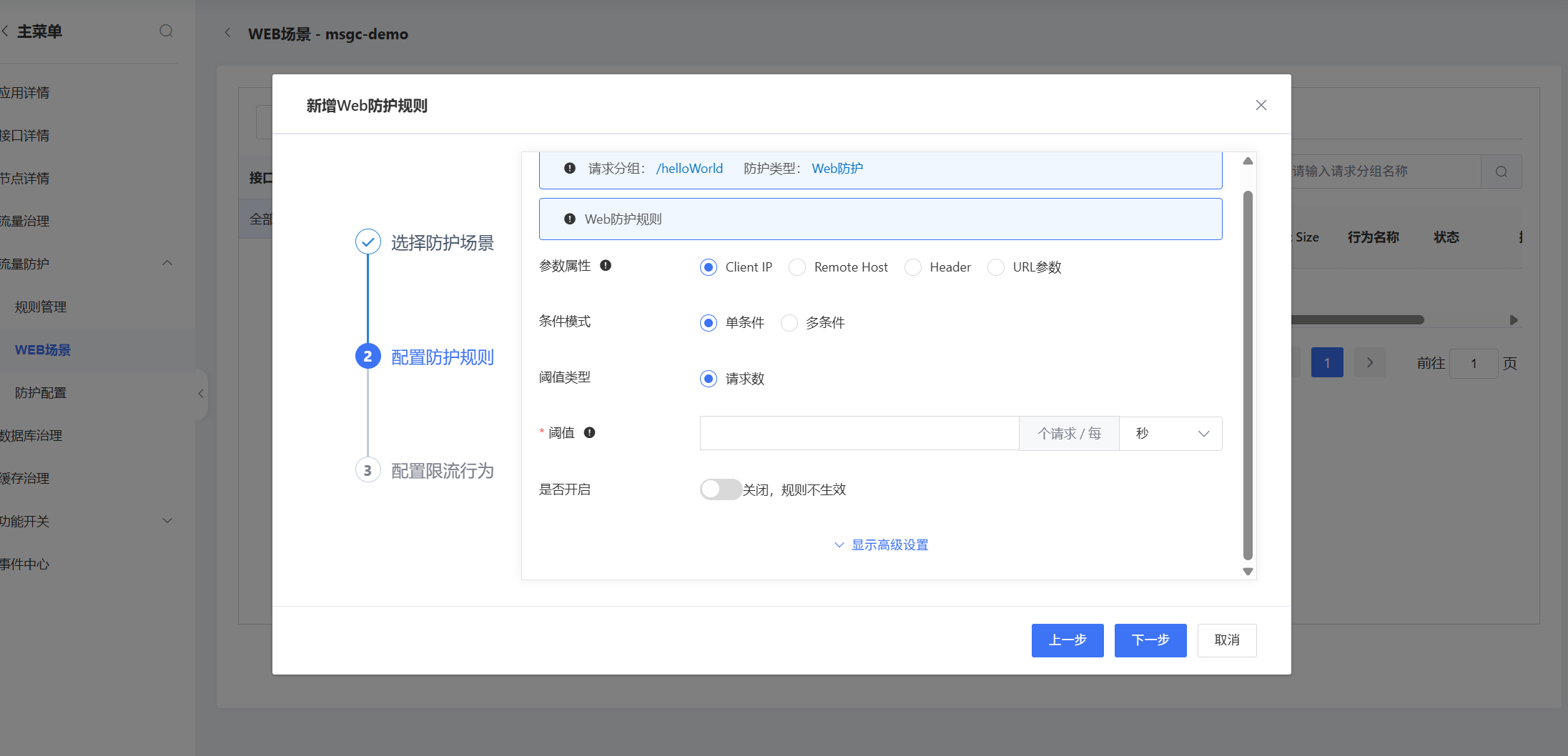Click the 阈值 input field
Image resolution: width=1568 pixels, height=756 pixels.
point(859,434)
